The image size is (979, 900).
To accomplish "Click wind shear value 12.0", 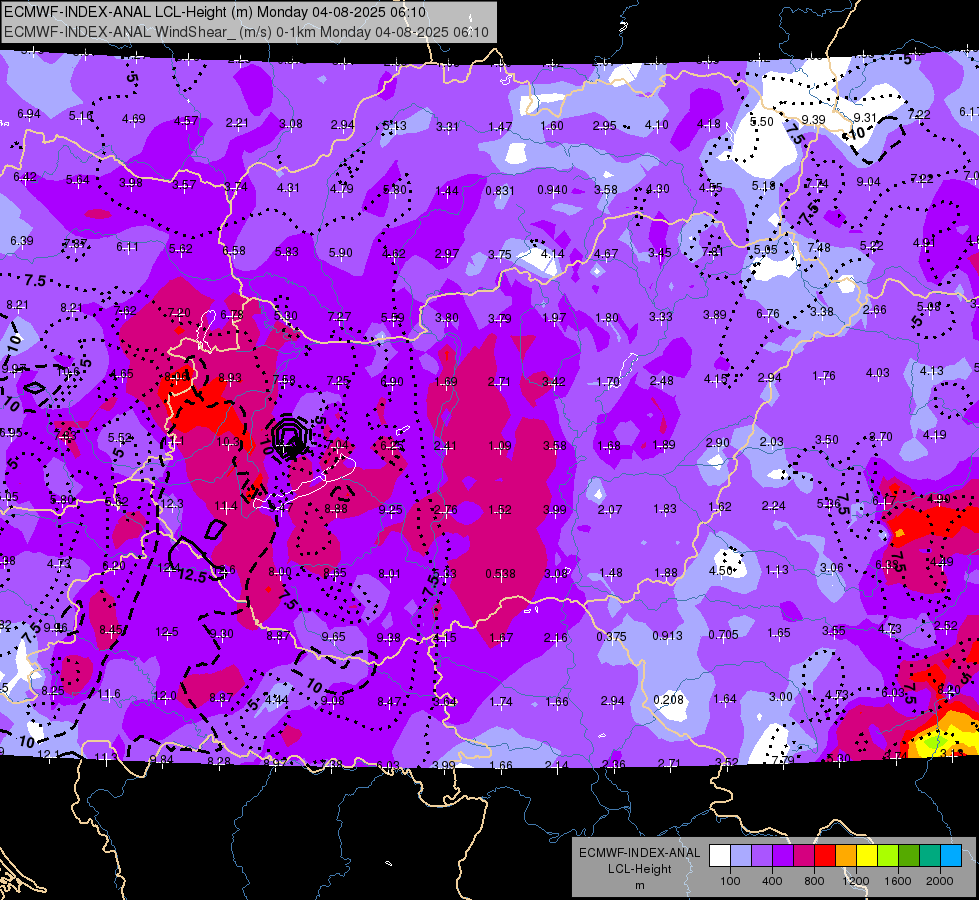I will pyautogui.click(x=165, y=696).
